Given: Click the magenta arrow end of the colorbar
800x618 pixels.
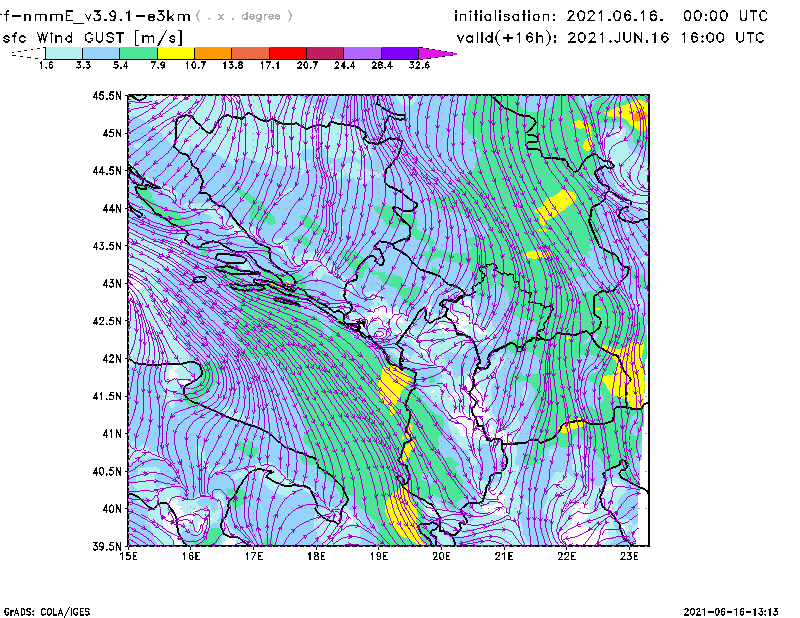Looking at the screenshot, I should [437, 53].
